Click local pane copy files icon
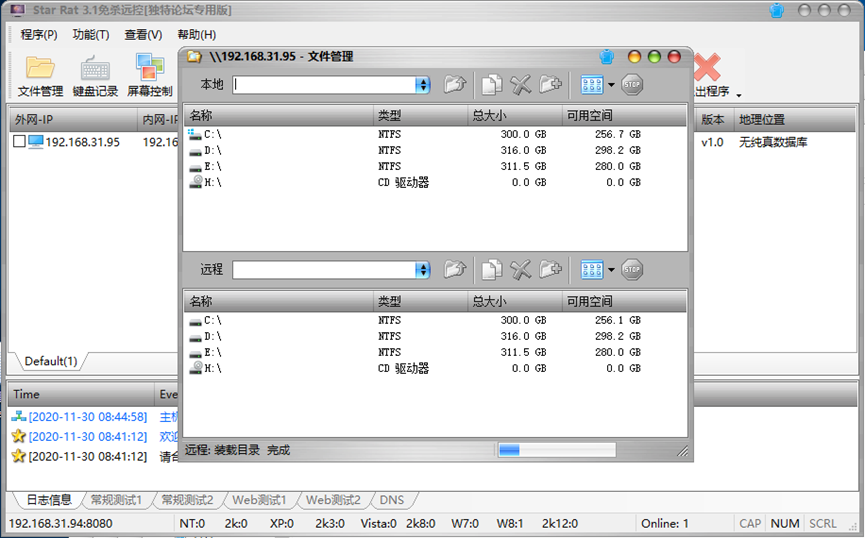The image size is (865, 538). (492, 84)
